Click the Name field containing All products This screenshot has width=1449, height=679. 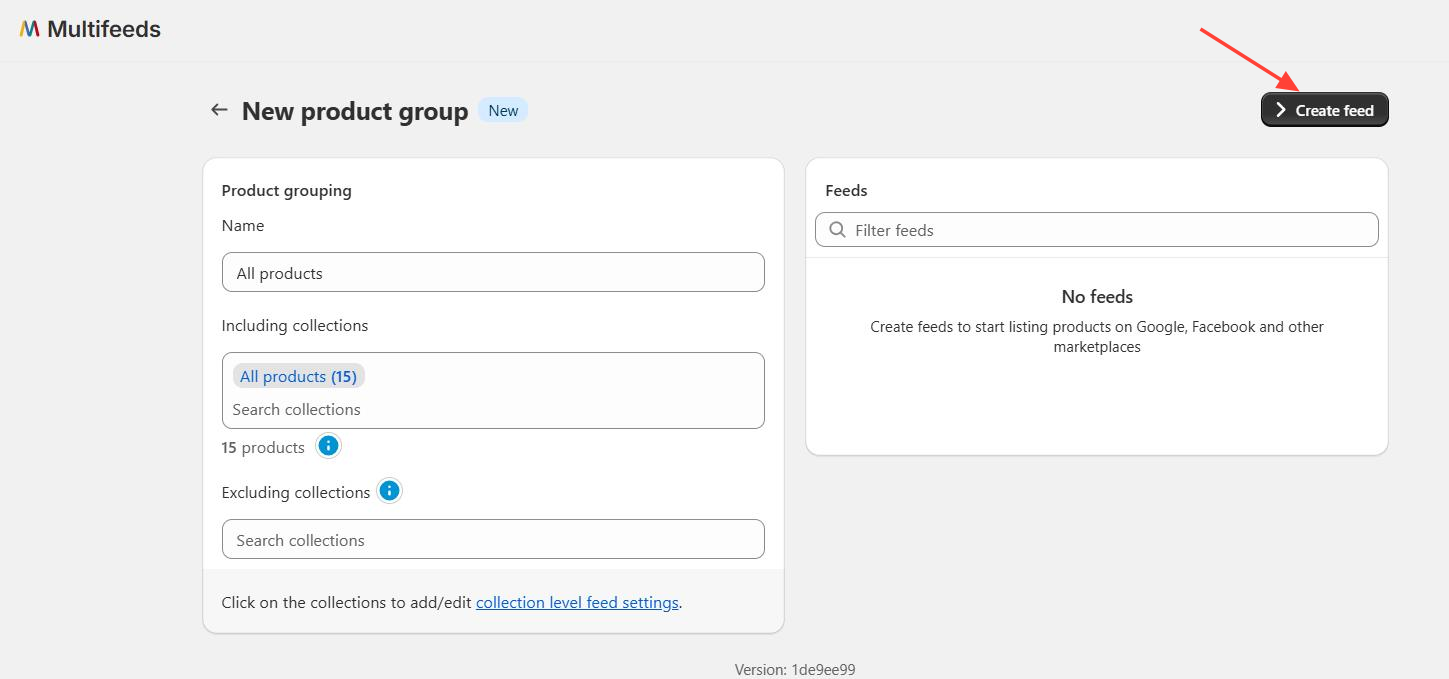[493, 273]
